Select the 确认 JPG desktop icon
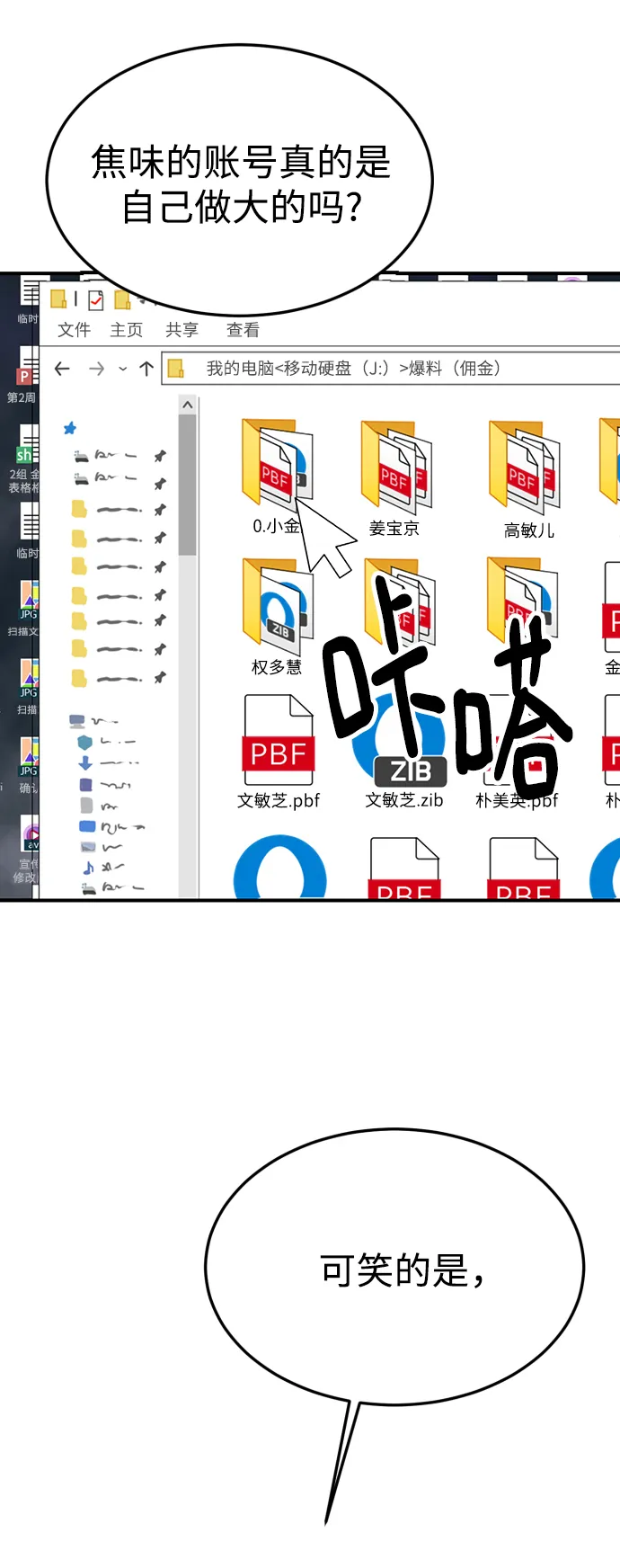Image resolution: width=620 pixels, height=1568 pixels. [27, 765]
